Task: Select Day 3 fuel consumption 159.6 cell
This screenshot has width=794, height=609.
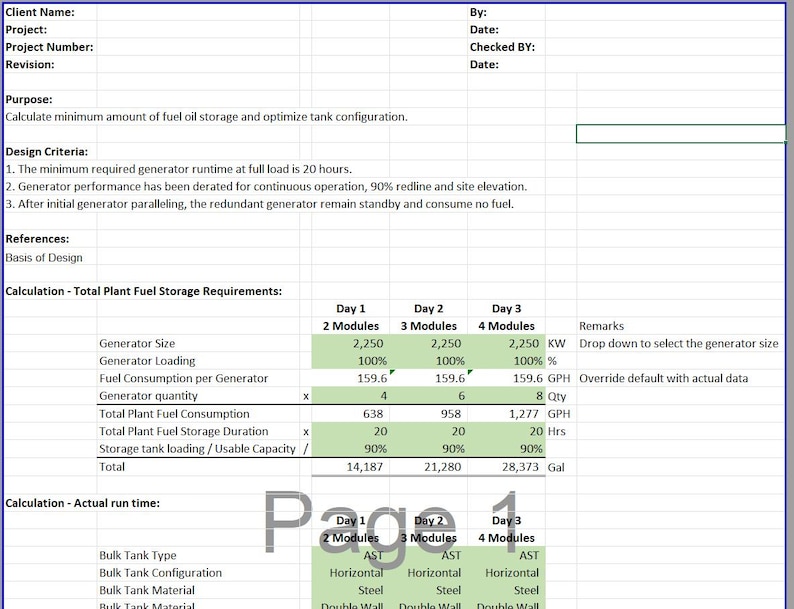Action: [x=506, y=378]
